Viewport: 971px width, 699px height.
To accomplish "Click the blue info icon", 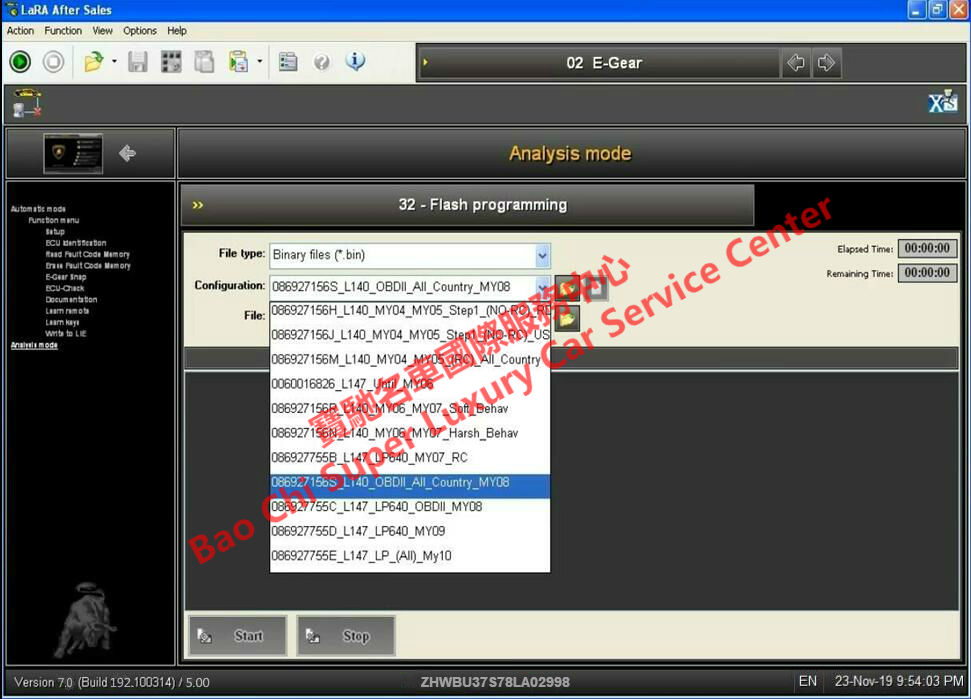I will point(355,61).
